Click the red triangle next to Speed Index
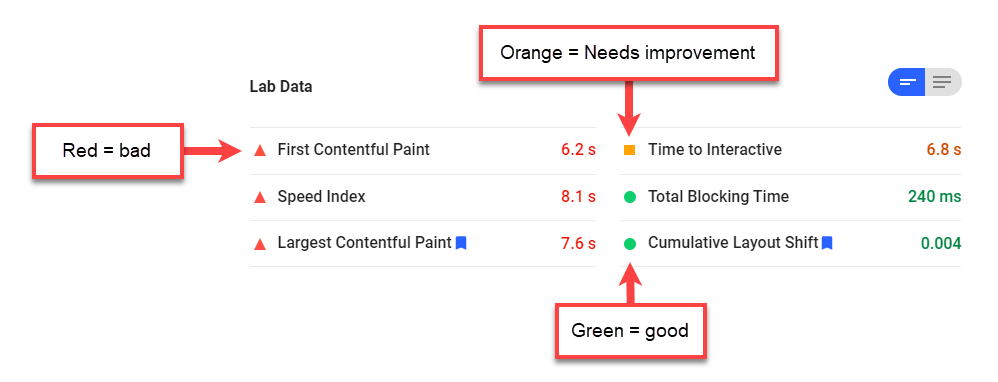The width and height of the screenshot is (998, 382). 259,197
